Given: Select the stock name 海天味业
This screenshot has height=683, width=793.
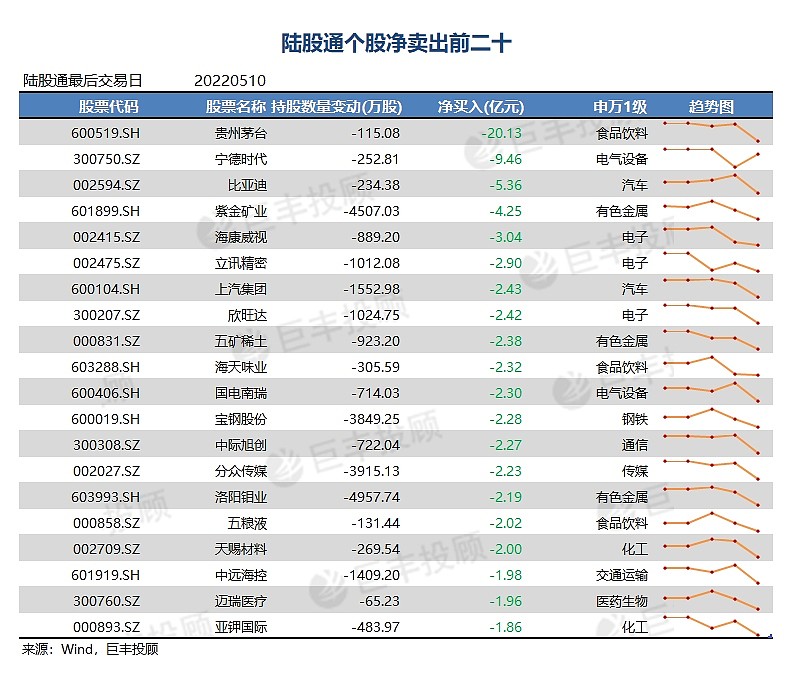Looking at the screenshot, I should (241, 367).
